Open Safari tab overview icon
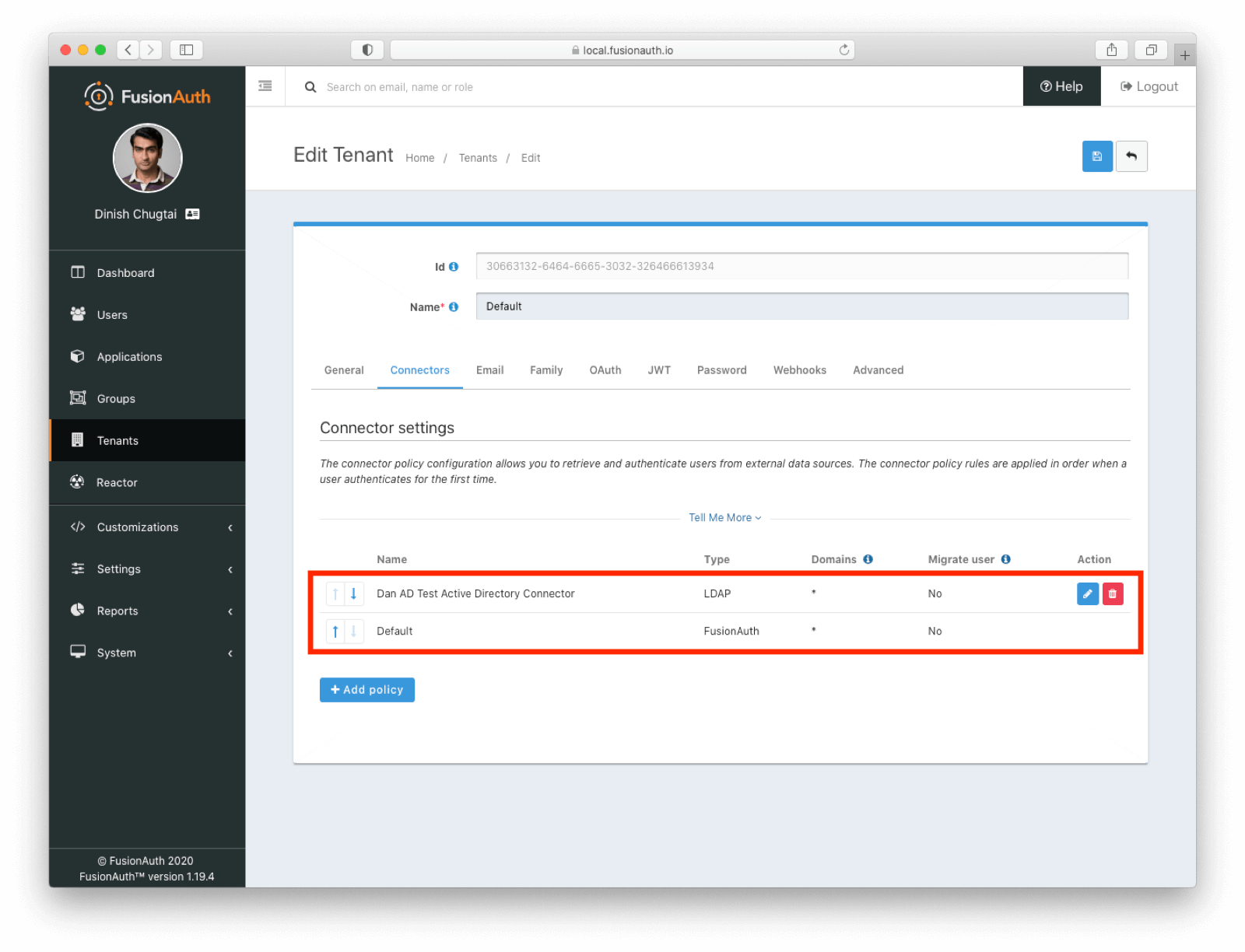 pos(1151,50)
